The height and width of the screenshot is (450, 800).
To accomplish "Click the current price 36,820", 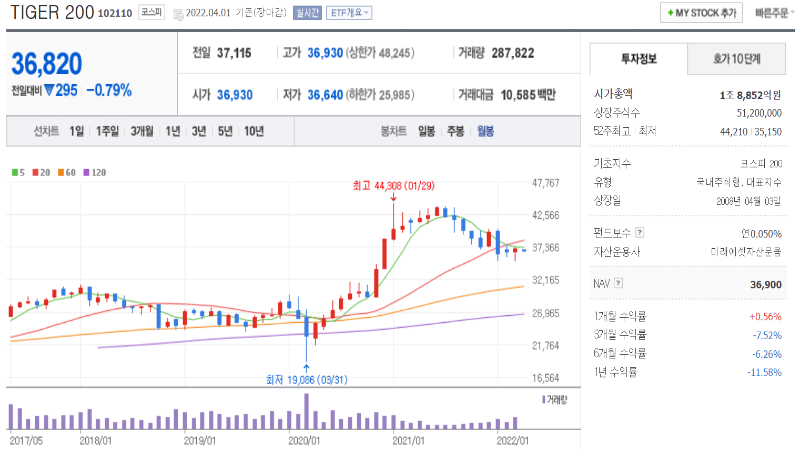I will click(46, 64).
